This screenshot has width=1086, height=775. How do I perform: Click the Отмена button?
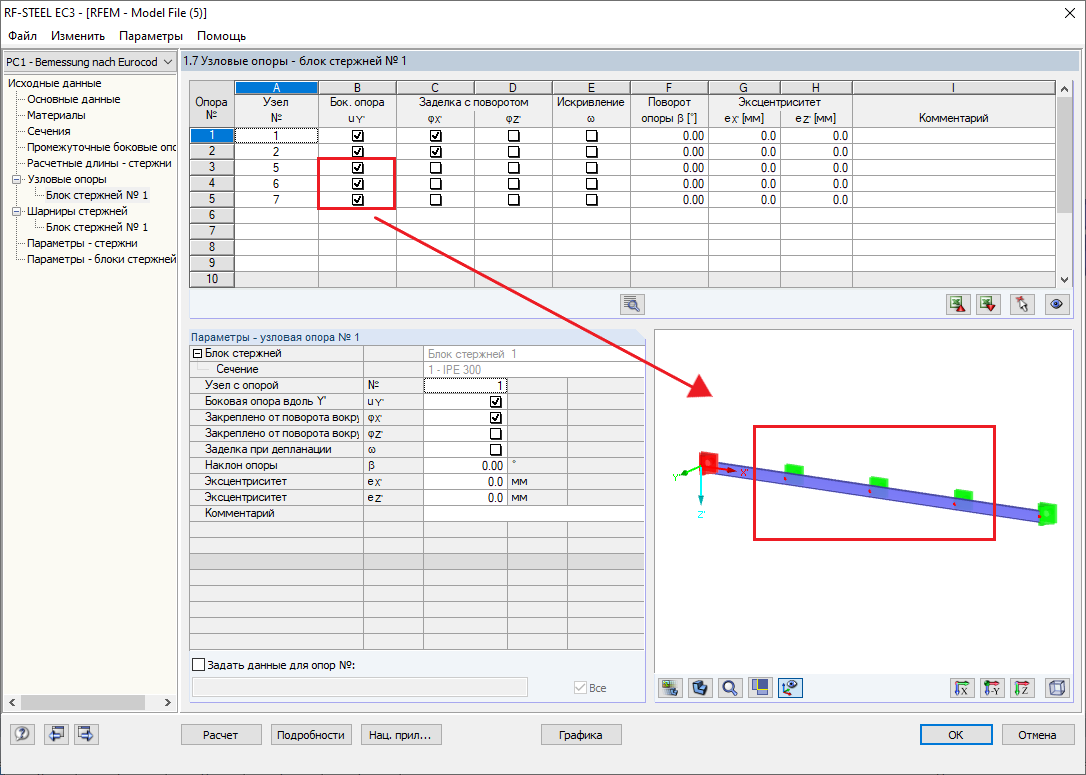[1038, 735]
